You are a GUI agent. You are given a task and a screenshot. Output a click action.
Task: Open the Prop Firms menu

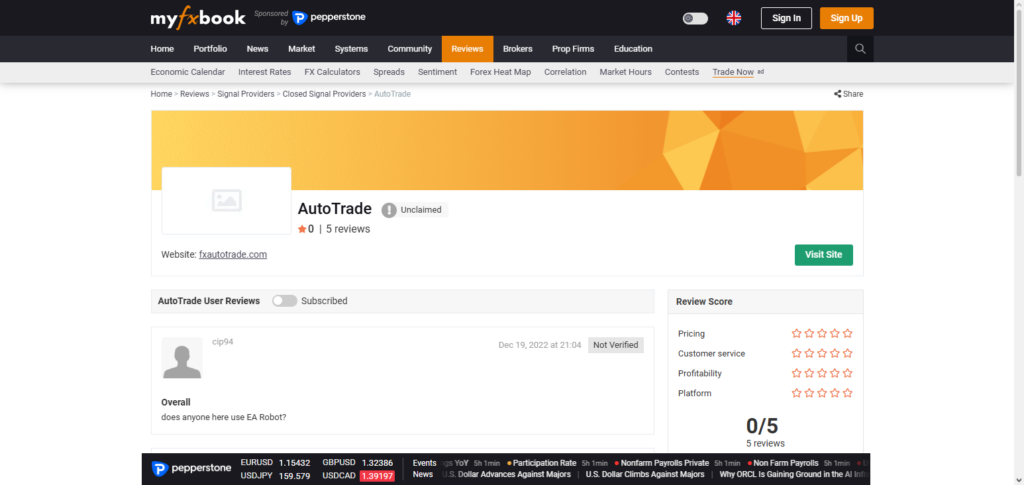pos(573,49)
